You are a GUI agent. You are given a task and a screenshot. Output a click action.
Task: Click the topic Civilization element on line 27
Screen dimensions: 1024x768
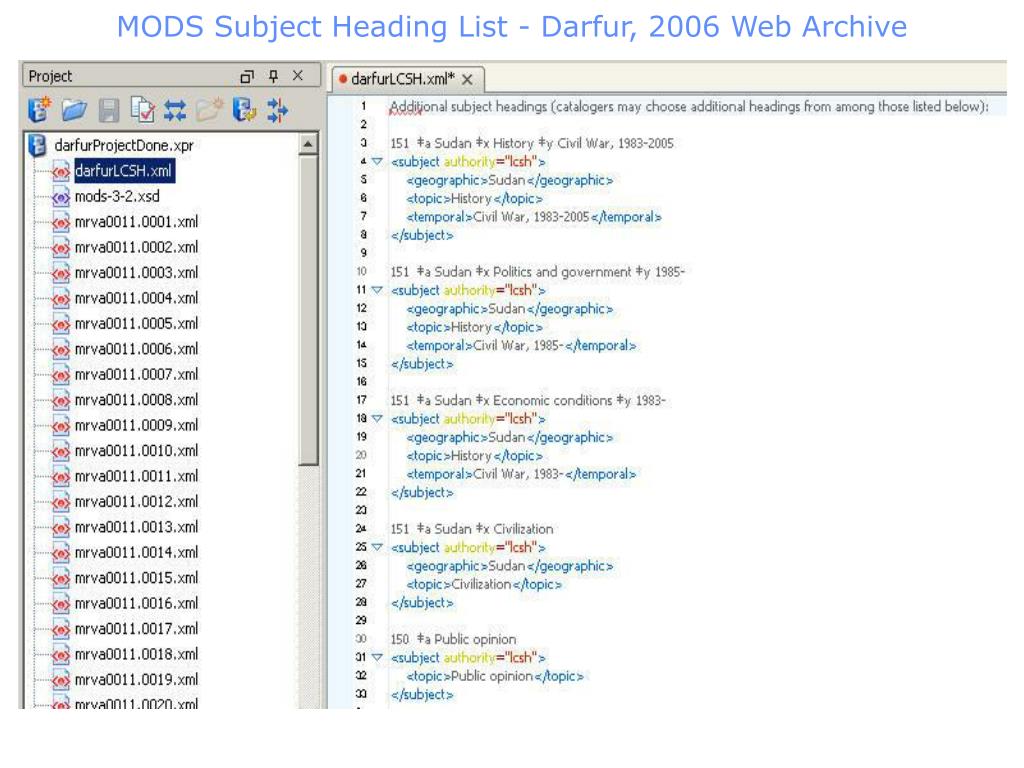484,584
